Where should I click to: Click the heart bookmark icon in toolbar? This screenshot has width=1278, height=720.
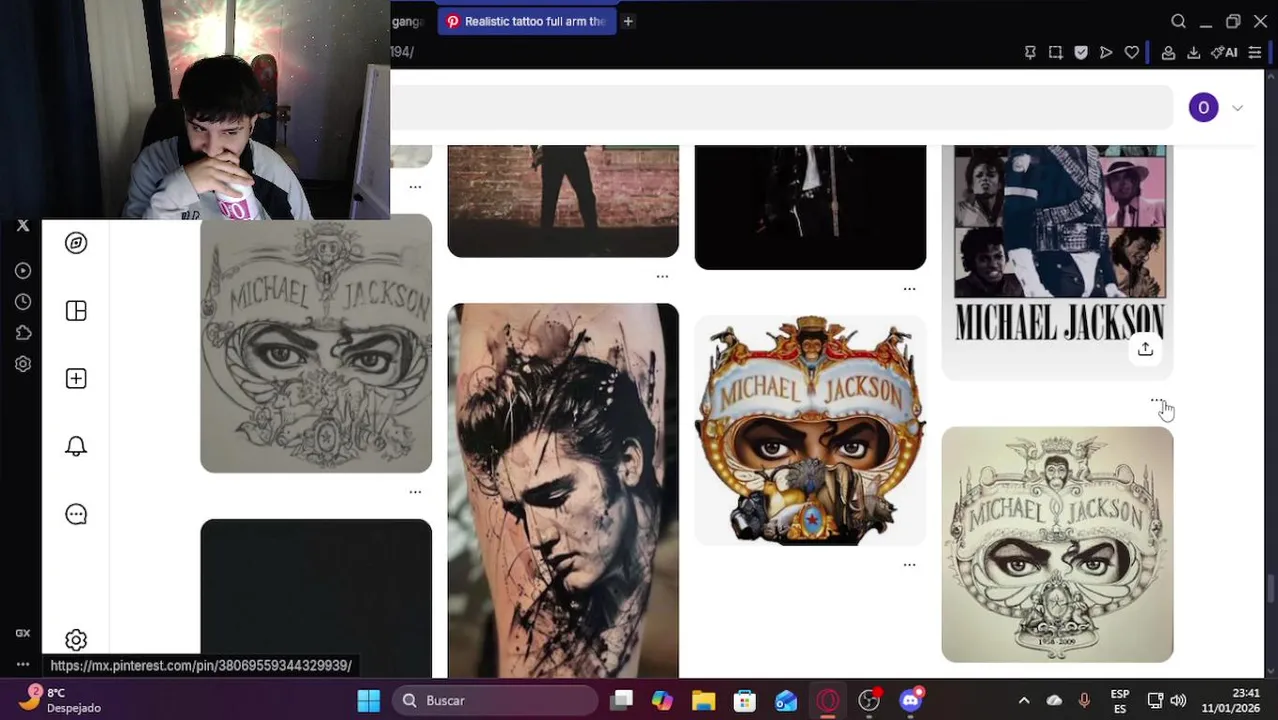point(1132,52)
